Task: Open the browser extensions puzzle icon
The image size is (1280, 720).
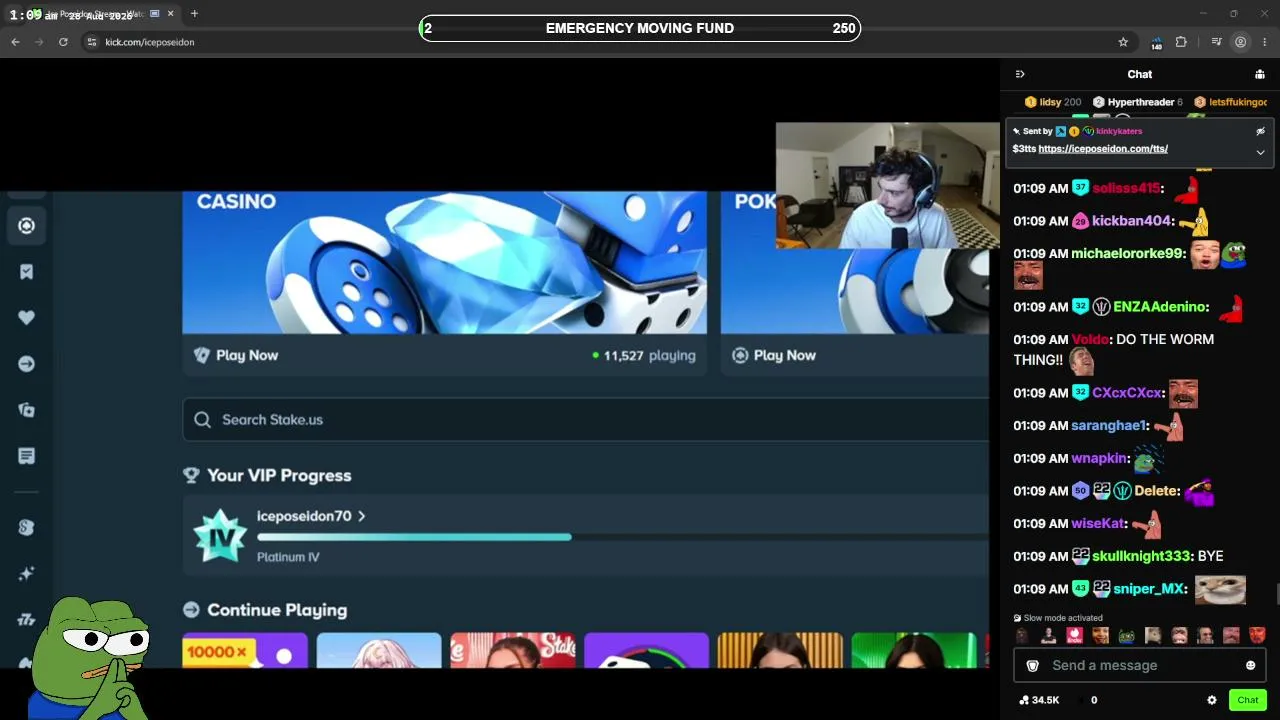Action: pos(1181,42)
